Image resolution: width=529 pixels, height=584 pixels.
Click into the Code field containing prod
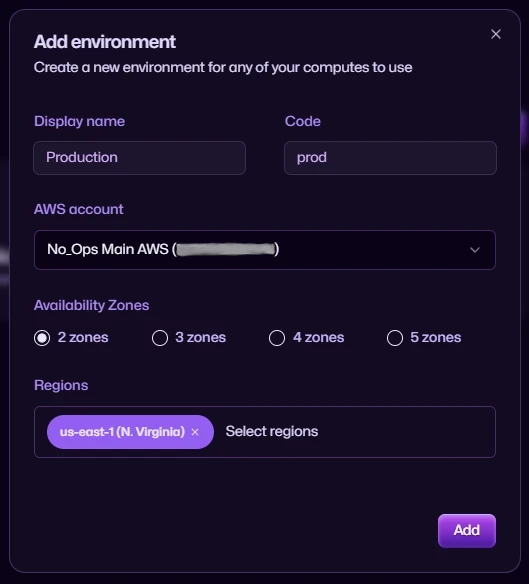pos(390,158)
